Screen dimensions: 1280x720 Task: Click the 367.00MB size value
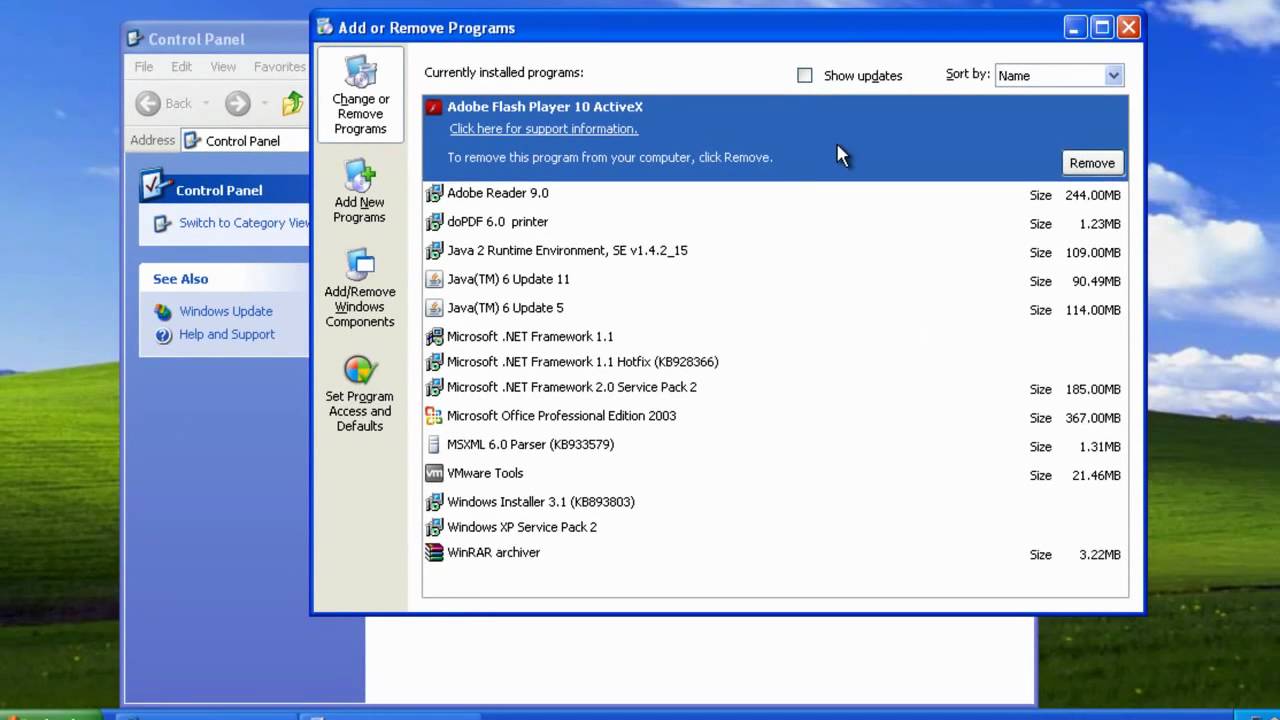1093,418
